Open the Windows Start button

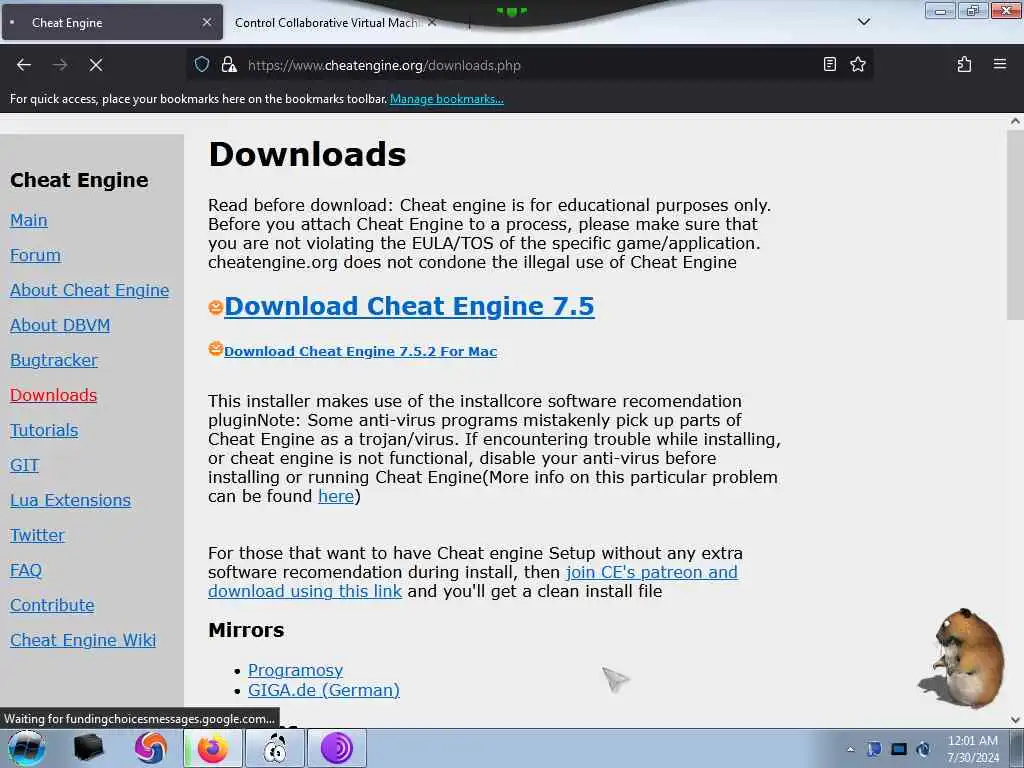click(x=27, y=748)
